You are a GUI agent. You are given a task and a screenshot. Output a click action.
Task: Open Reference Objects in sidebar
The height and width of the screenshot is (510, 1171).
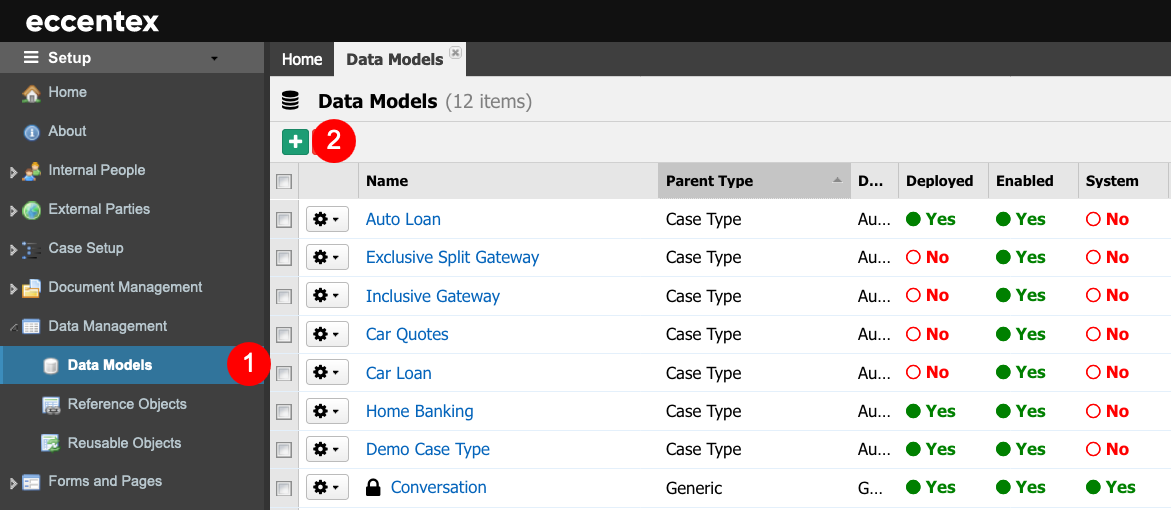click(x=127, y=404)
